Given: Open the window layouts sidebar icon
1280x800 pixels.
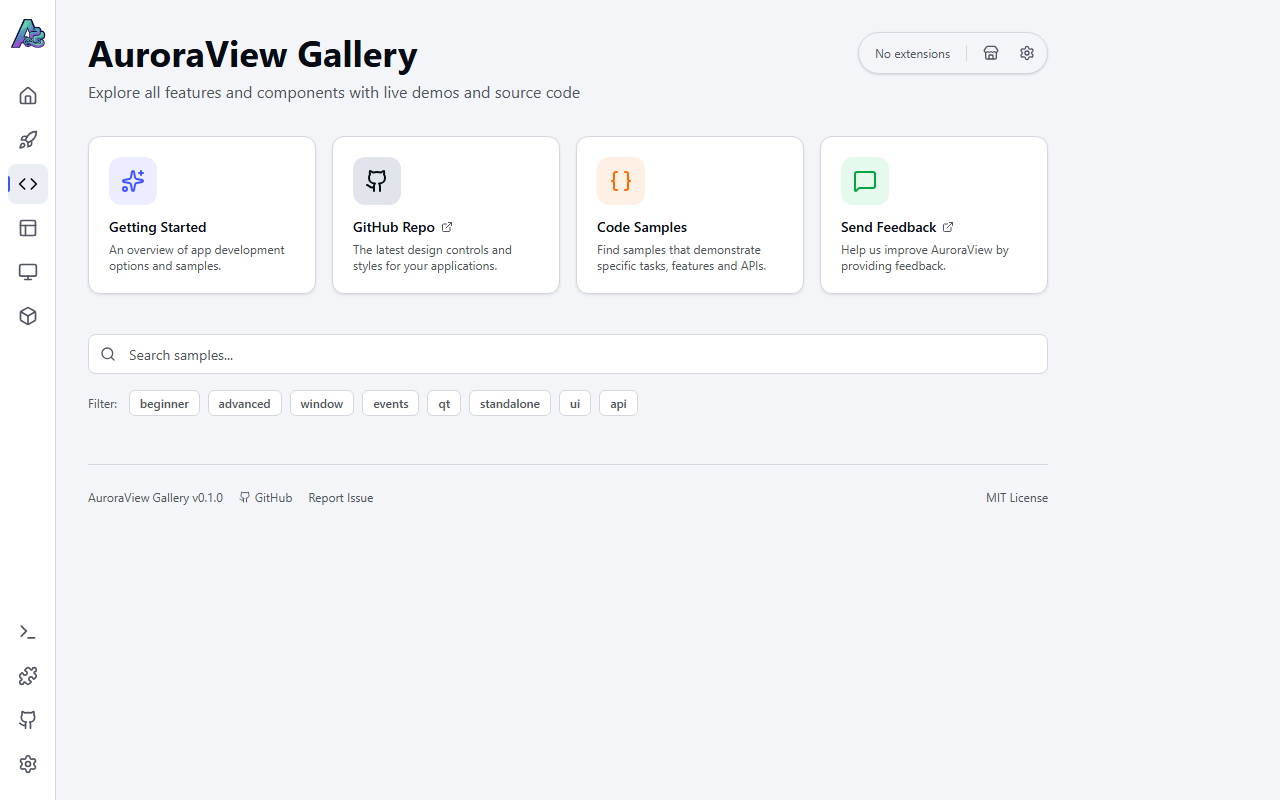Looking at the screenshot, I should point(27,228).
